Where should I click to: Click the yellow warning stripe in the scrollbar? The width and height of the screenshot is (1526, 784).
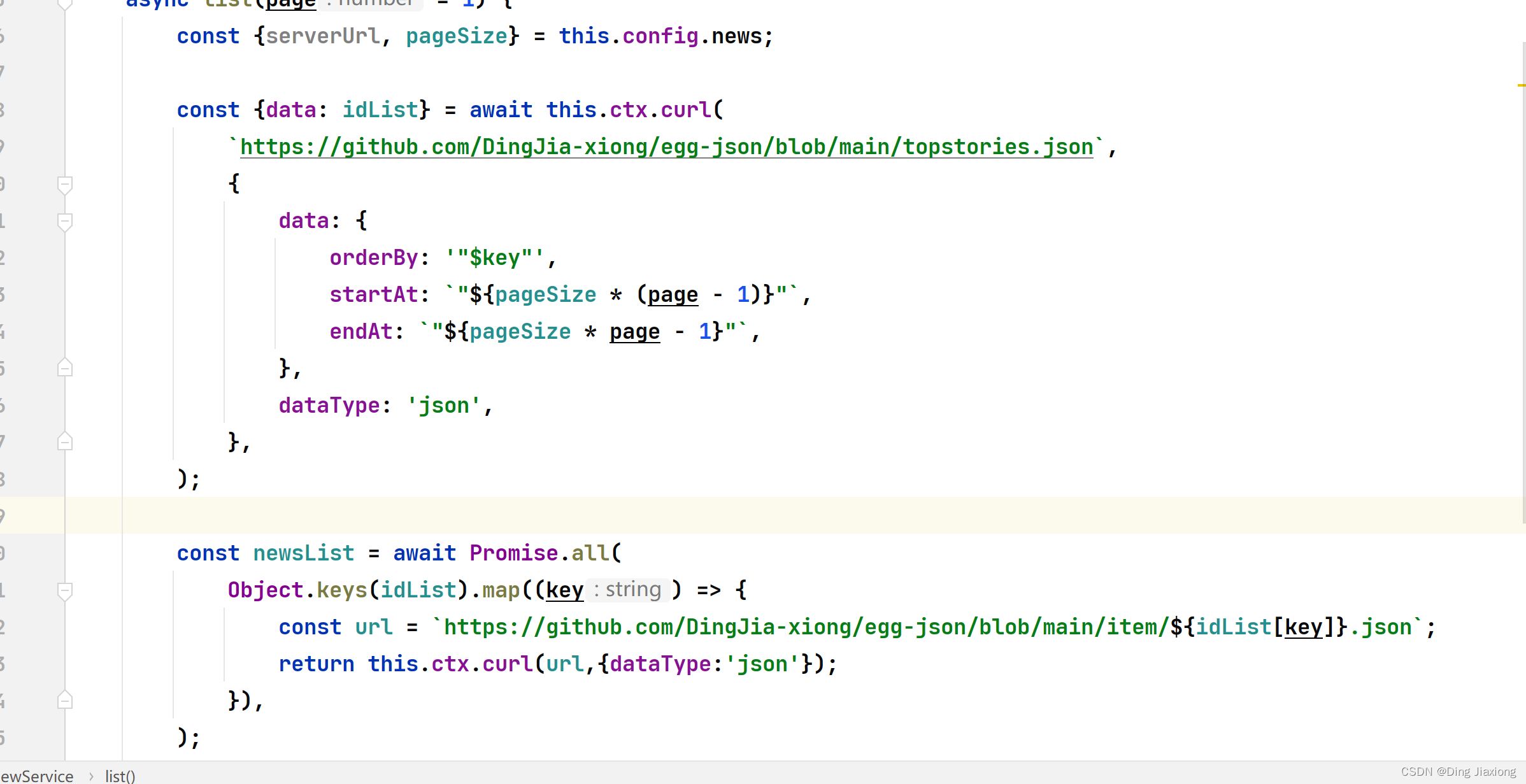tap(1522, 85)
